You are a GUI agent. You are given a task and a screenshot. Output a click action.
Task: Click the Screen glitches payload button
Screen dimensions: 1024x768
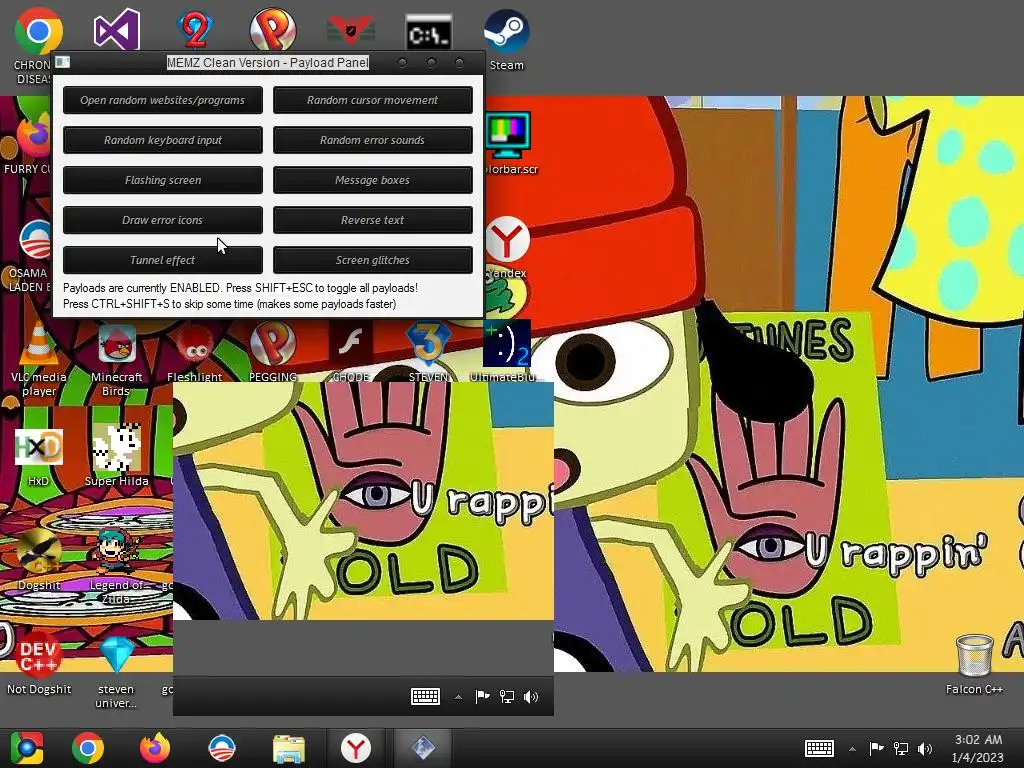pos(372,260)
